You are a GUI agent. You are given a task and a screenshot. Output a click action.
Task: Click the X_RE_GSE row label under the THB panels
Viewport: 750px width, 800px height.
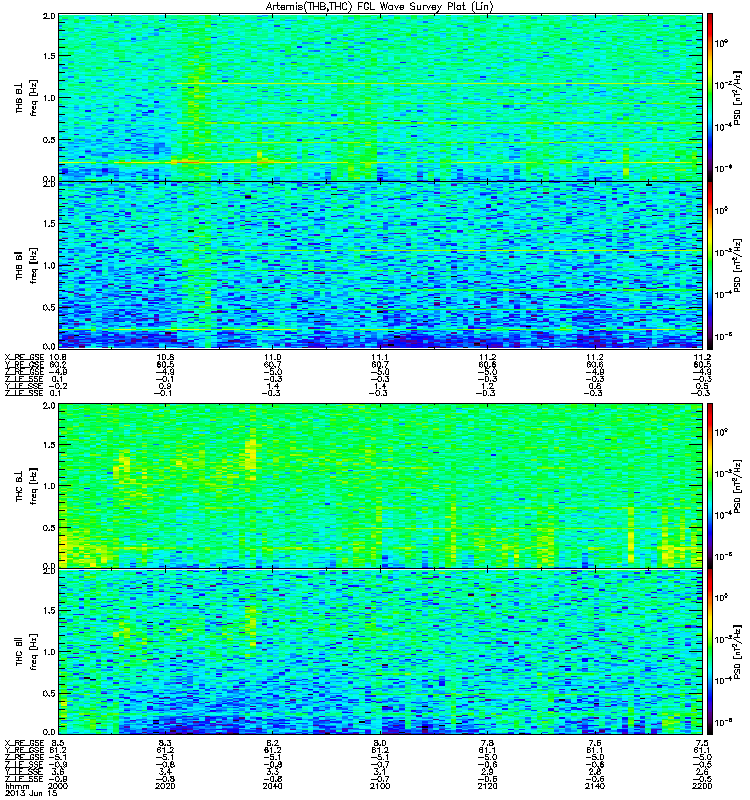[24, 357]
